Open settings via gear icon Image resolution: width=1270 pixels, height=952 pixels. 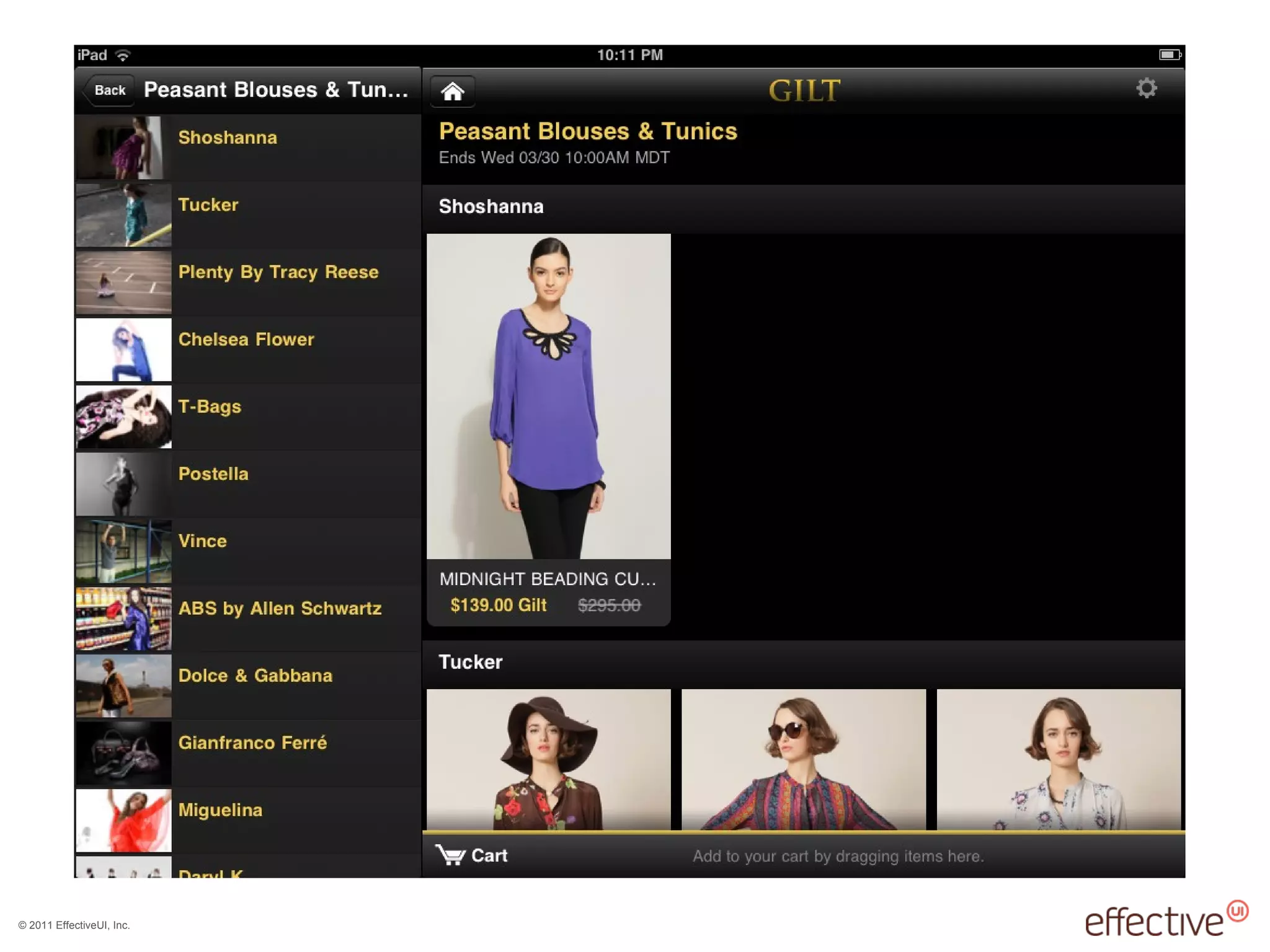[x=1146, y=89]
